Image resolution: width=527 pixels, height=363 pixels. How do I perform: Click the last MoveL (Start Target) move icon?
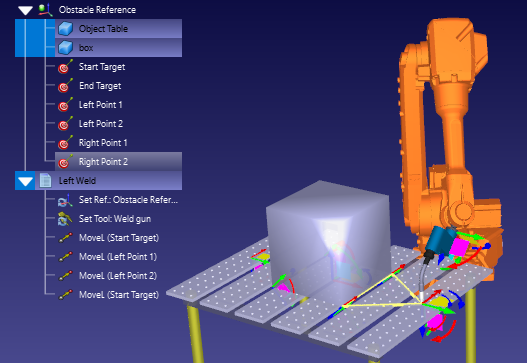(65, 295)
